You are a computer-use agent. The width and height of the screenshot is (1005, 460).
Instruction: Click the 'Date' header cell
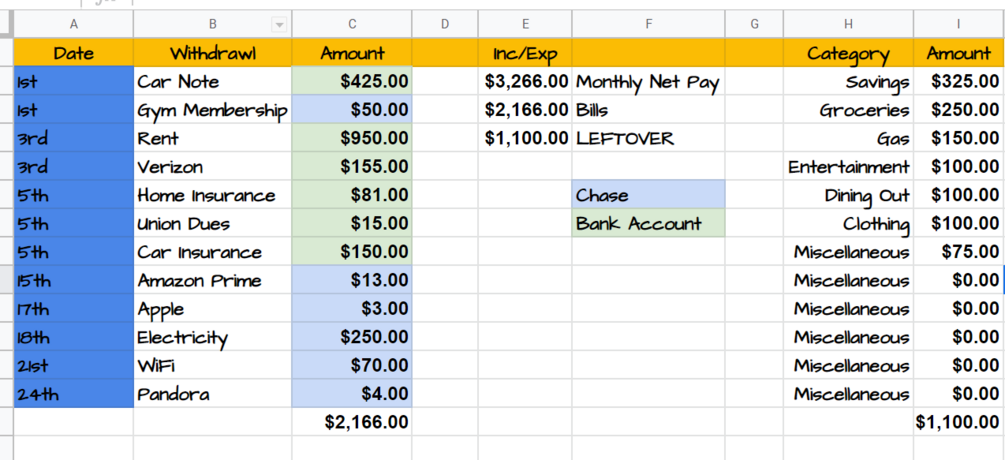[x=74, y=53]
